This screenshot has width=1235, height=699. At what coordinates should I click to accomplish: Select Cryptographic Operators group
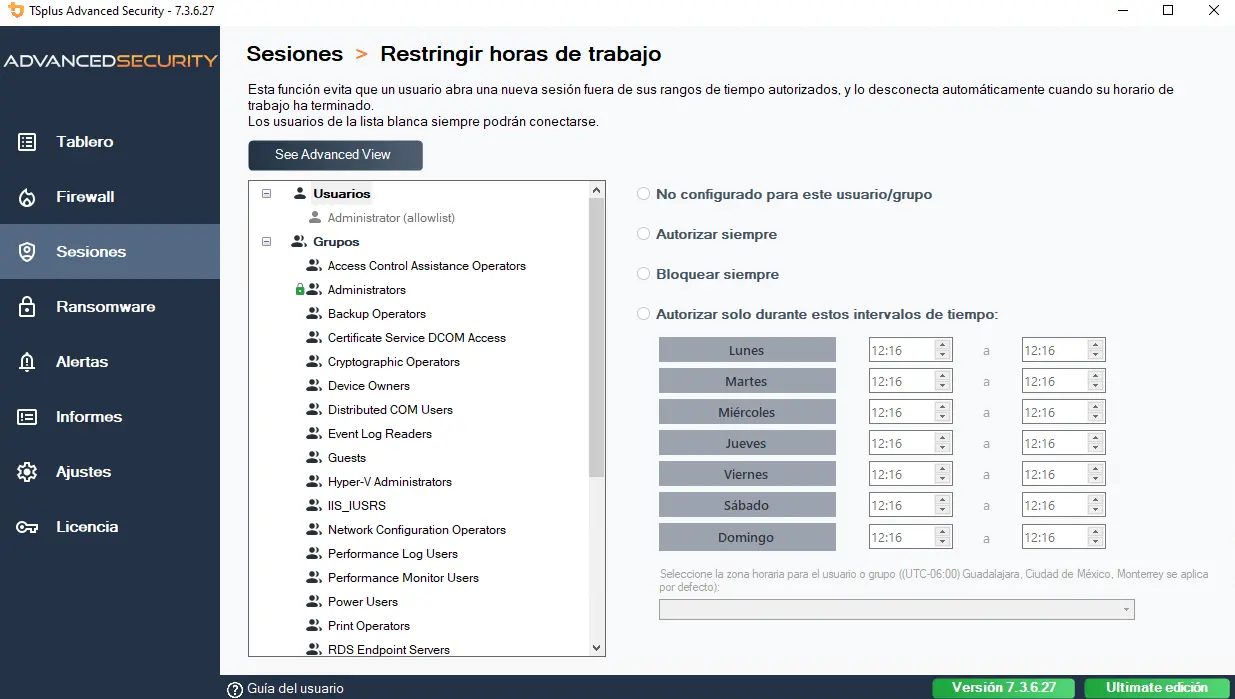pos(394,361)
